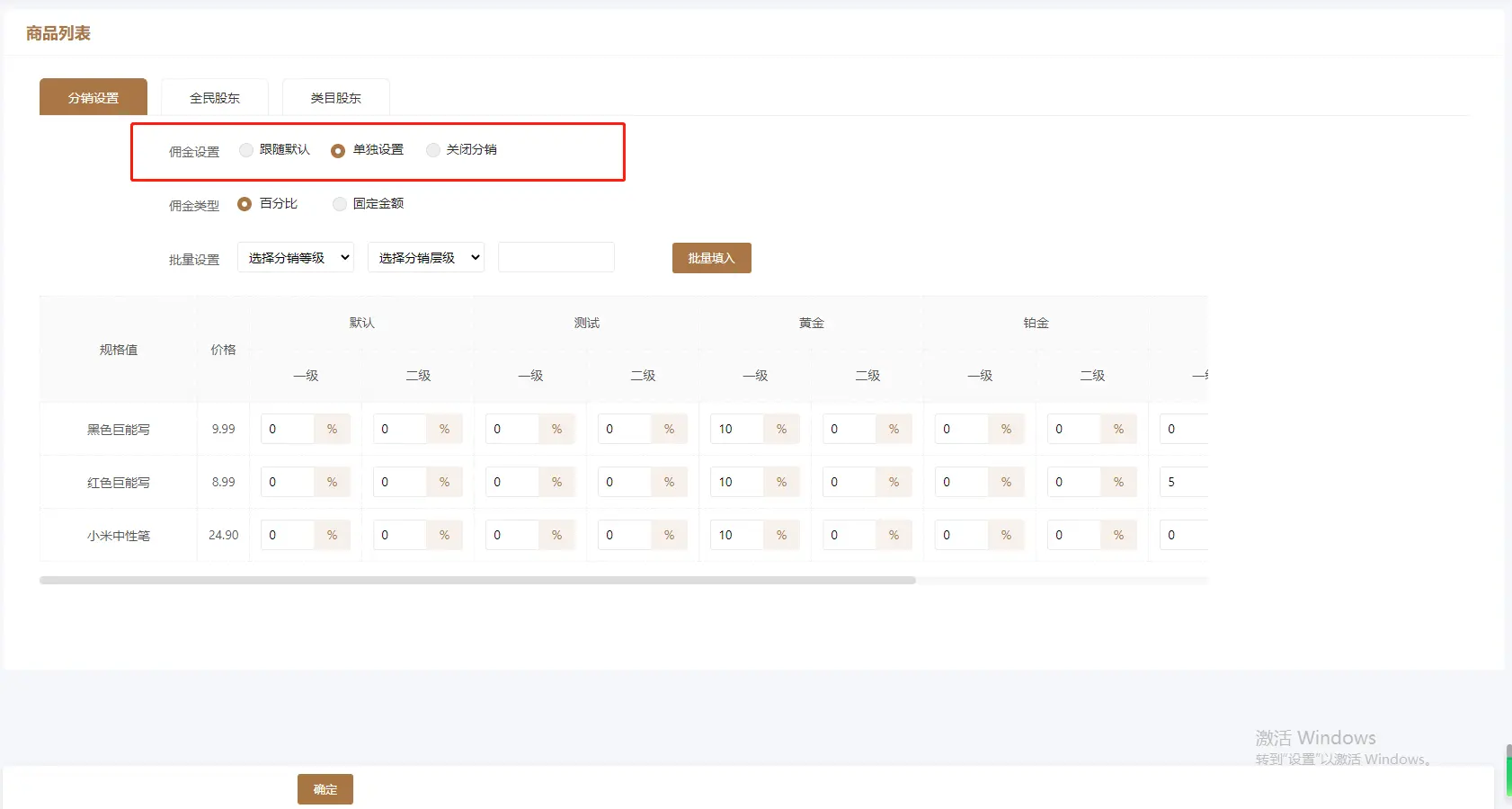Click 红色巨能写 input showing value 5
Screen dimensions: 1512x809
(1182, 483)
